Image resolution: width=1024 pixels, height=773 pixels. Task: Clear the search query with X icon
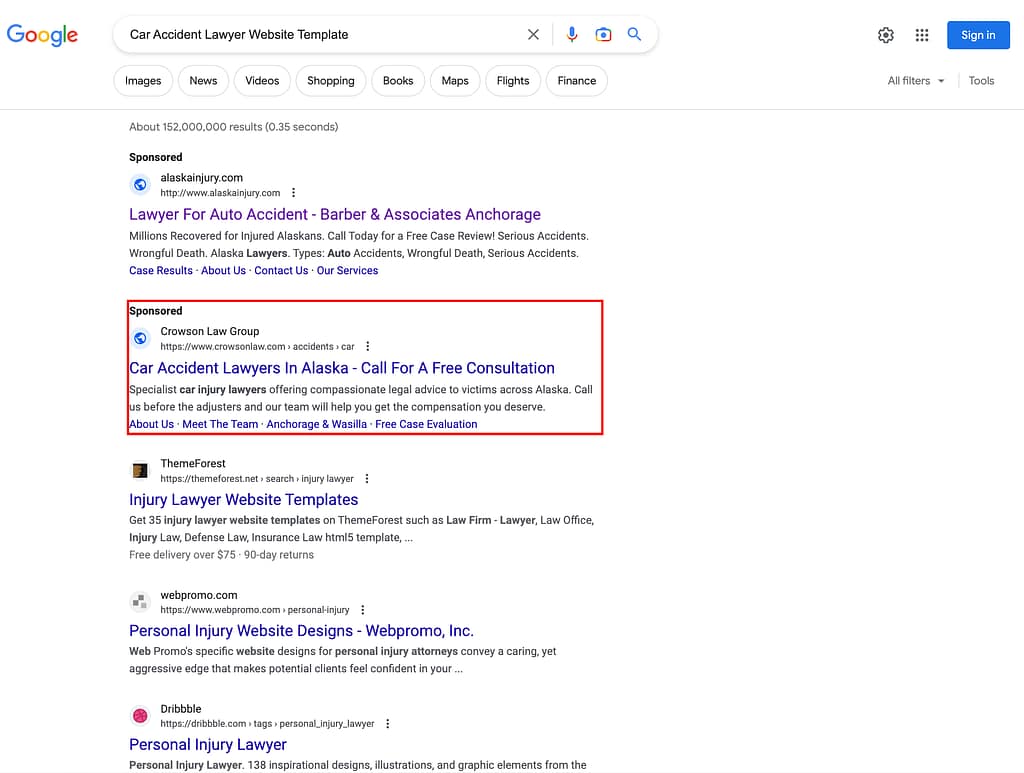[x=534, y=35]
